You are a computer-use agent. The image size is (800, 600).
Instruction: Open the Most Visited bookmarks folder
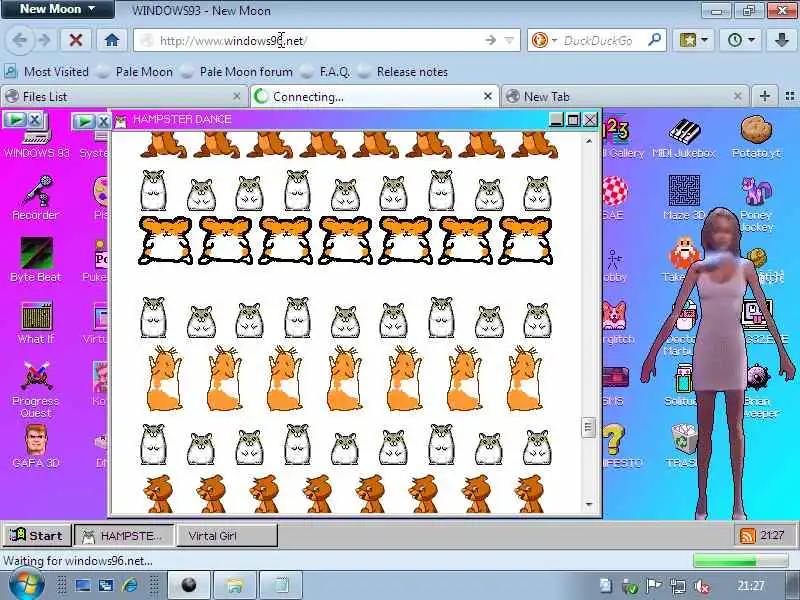coord(46,72)
